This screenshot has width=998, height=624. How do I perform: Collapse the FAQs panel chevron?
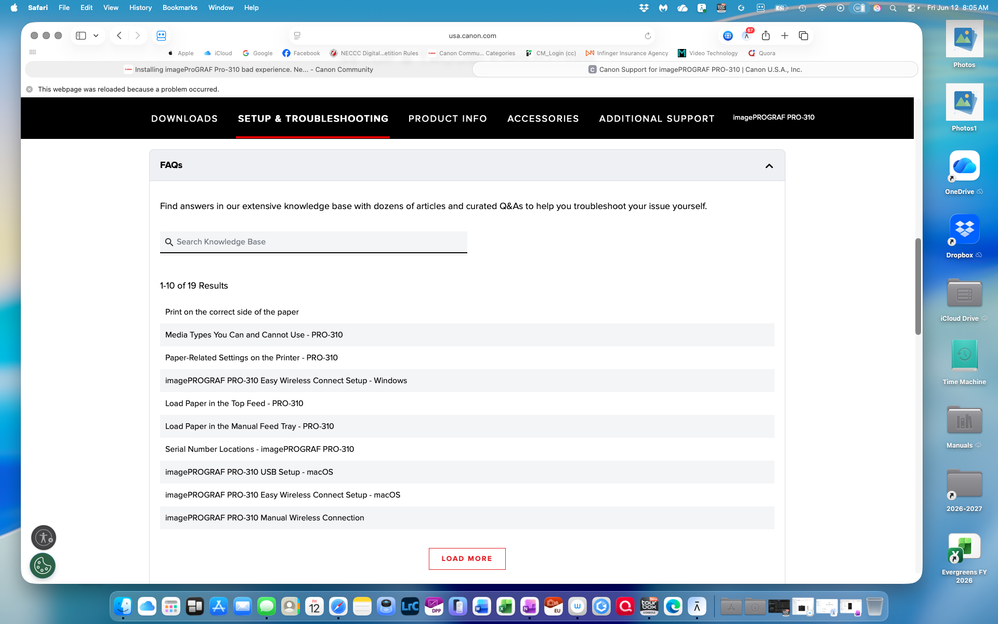(x=769, y=166)
